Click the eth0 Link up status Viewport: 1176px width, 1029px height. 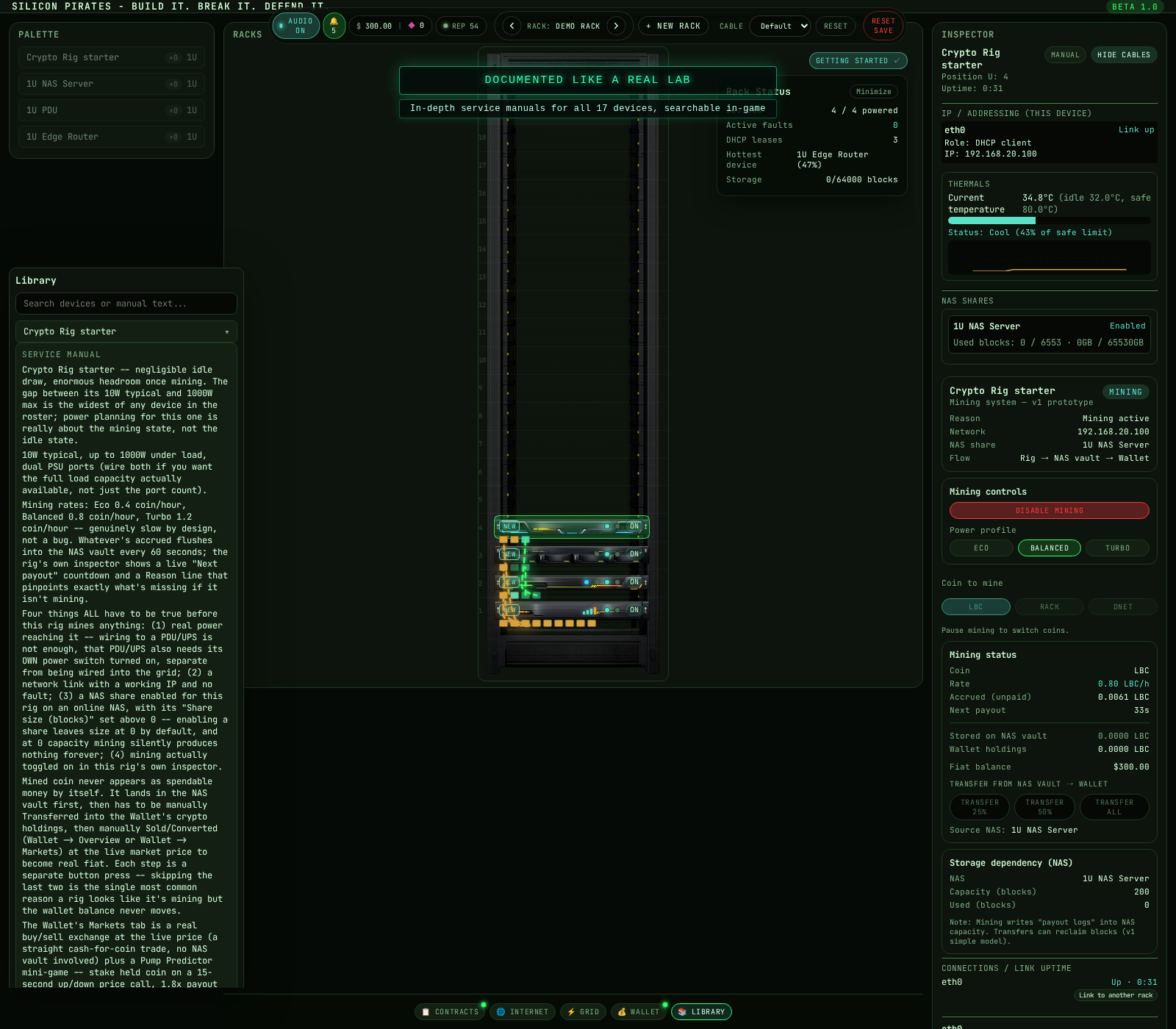pyautogui.click(x=1136, y=129)
